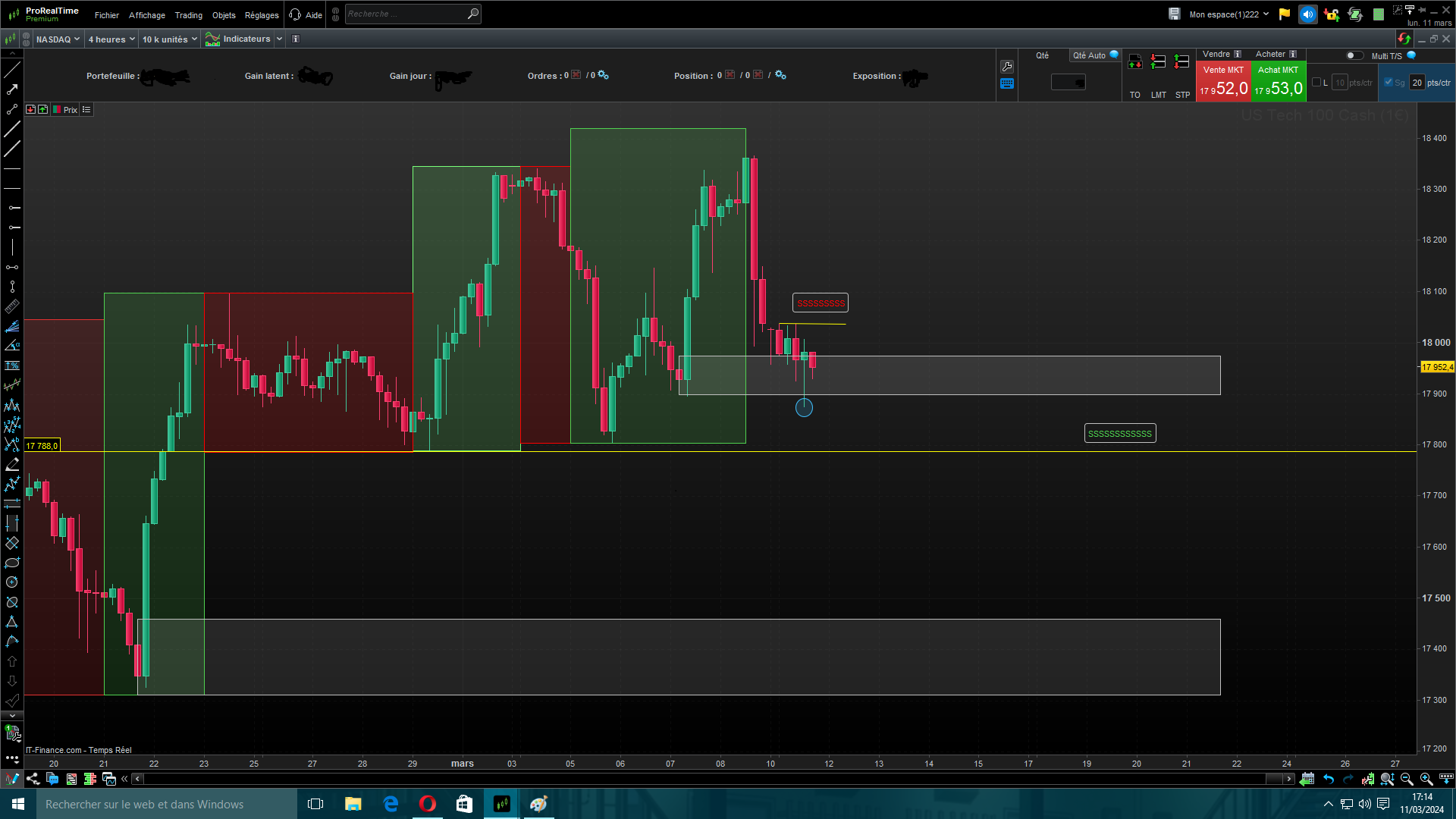Image resolution: width=1456 pixels, height=819 pixels.
Task: Toggle the Multi T/S switch
Action: point(1354,55)
